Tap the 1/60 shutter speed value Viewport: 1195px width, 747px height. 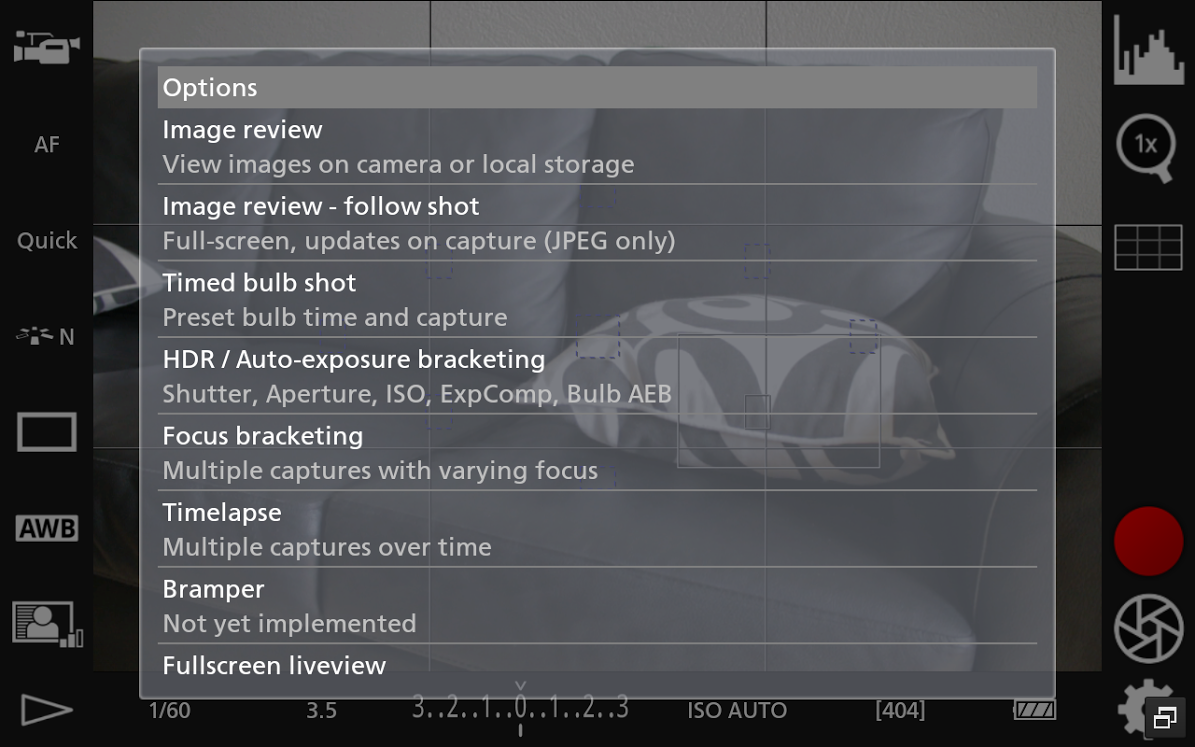(169, 711)
